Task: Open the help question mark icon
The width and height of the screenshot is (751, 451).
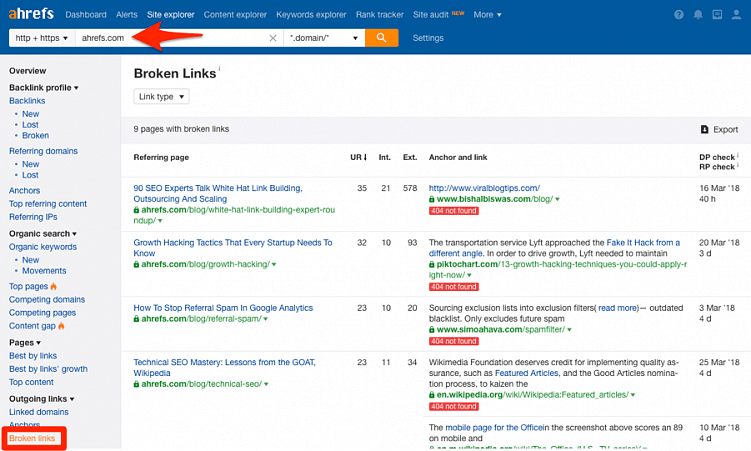Action: click(679, 15)
